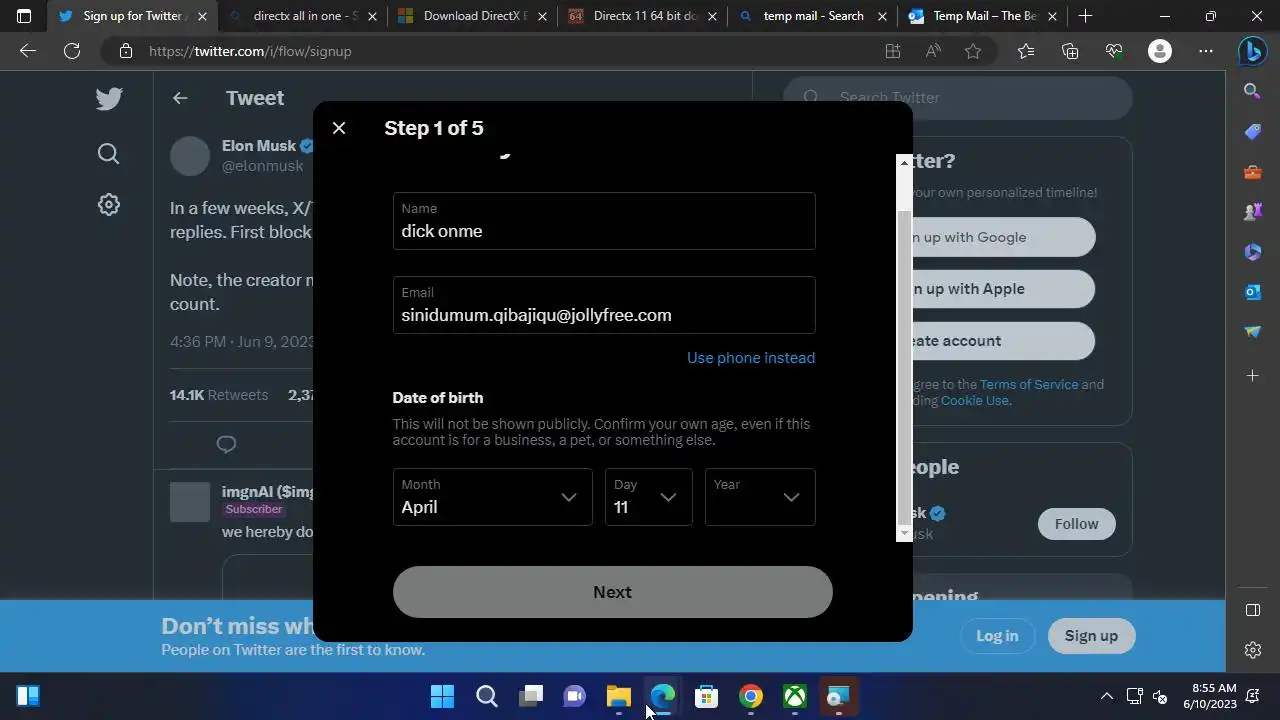Click in the Search Twitter box
The image size is (1280, 720).
tap(958, 98)
